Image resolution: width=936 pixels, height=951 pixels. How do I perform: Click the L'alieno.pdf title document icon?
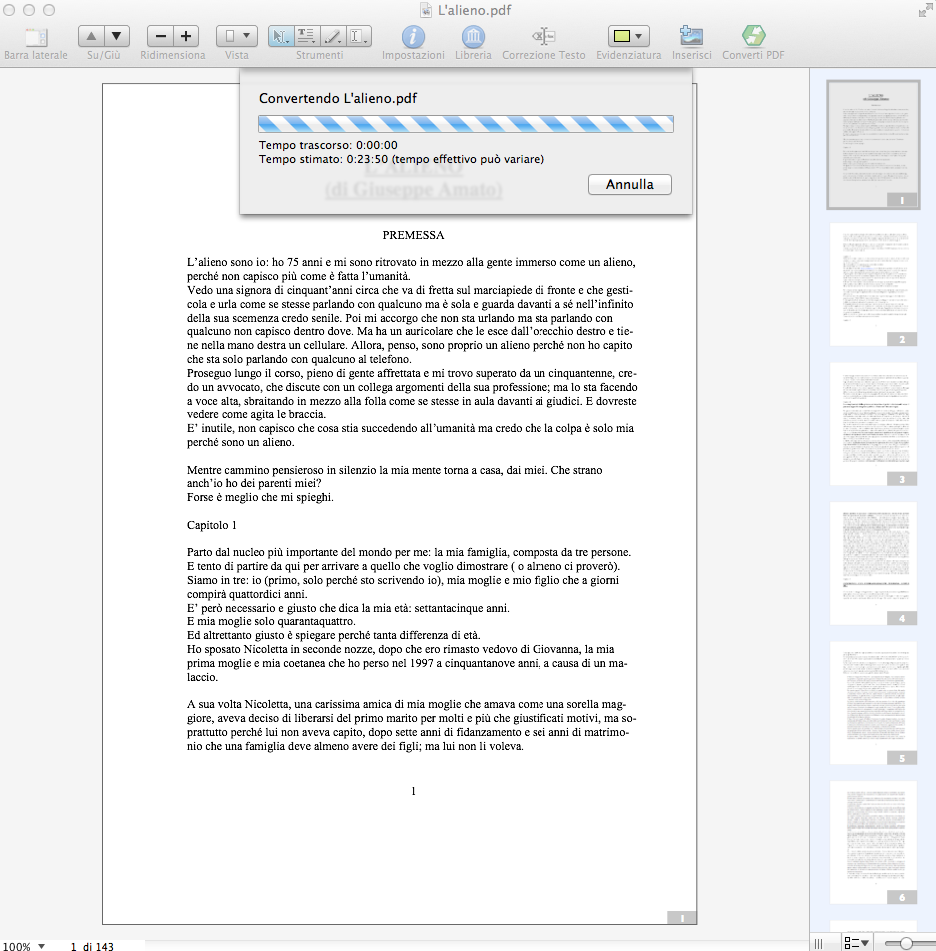[x=426, y=10]
